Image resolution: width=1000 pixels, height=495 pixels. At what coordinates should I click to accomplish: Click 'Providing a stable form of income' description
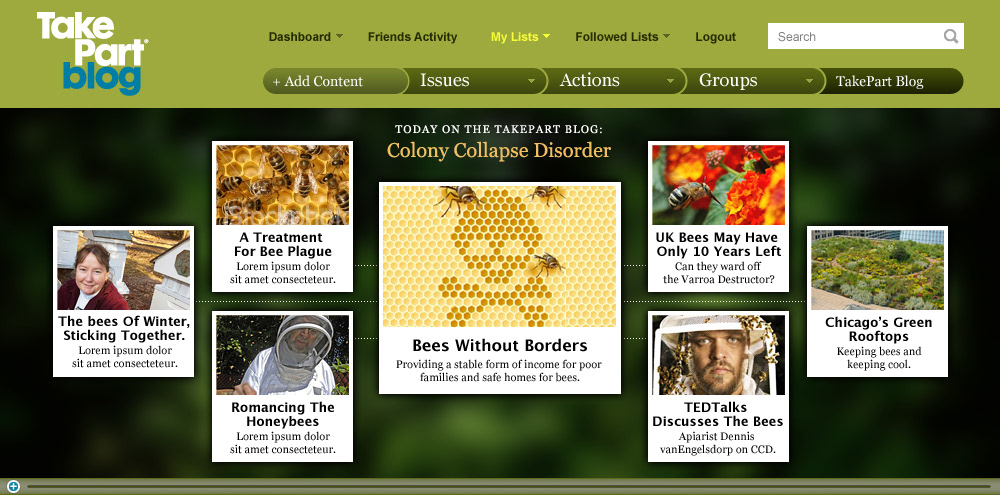[499, 371]
